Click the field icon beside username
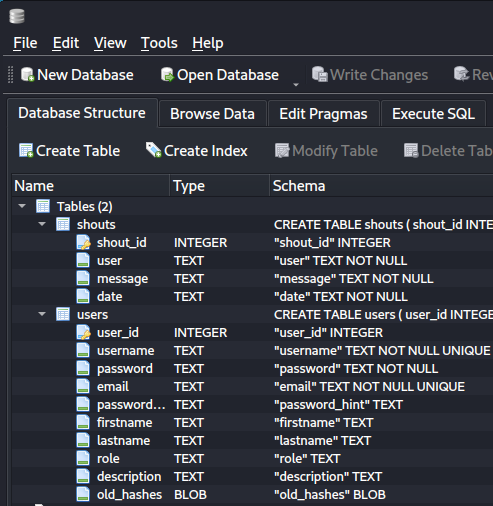The width and height of the screenshot is (493, 506). click(83, 350)
